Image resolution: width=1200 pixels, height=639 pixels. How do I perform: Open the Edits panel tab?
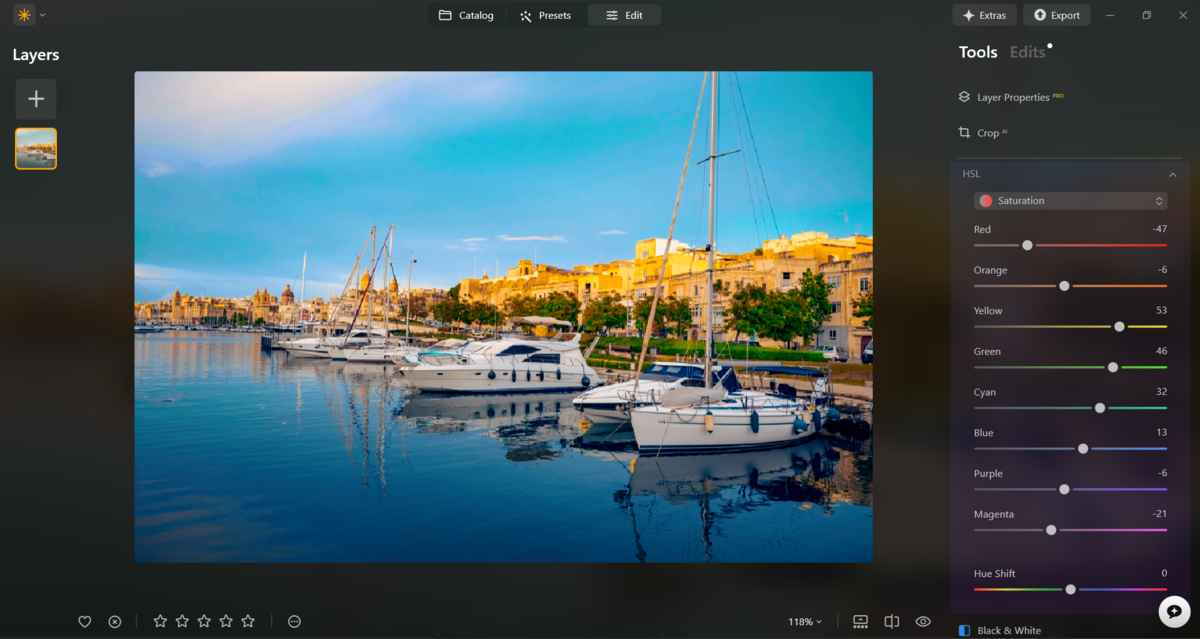coord(1027,52)
